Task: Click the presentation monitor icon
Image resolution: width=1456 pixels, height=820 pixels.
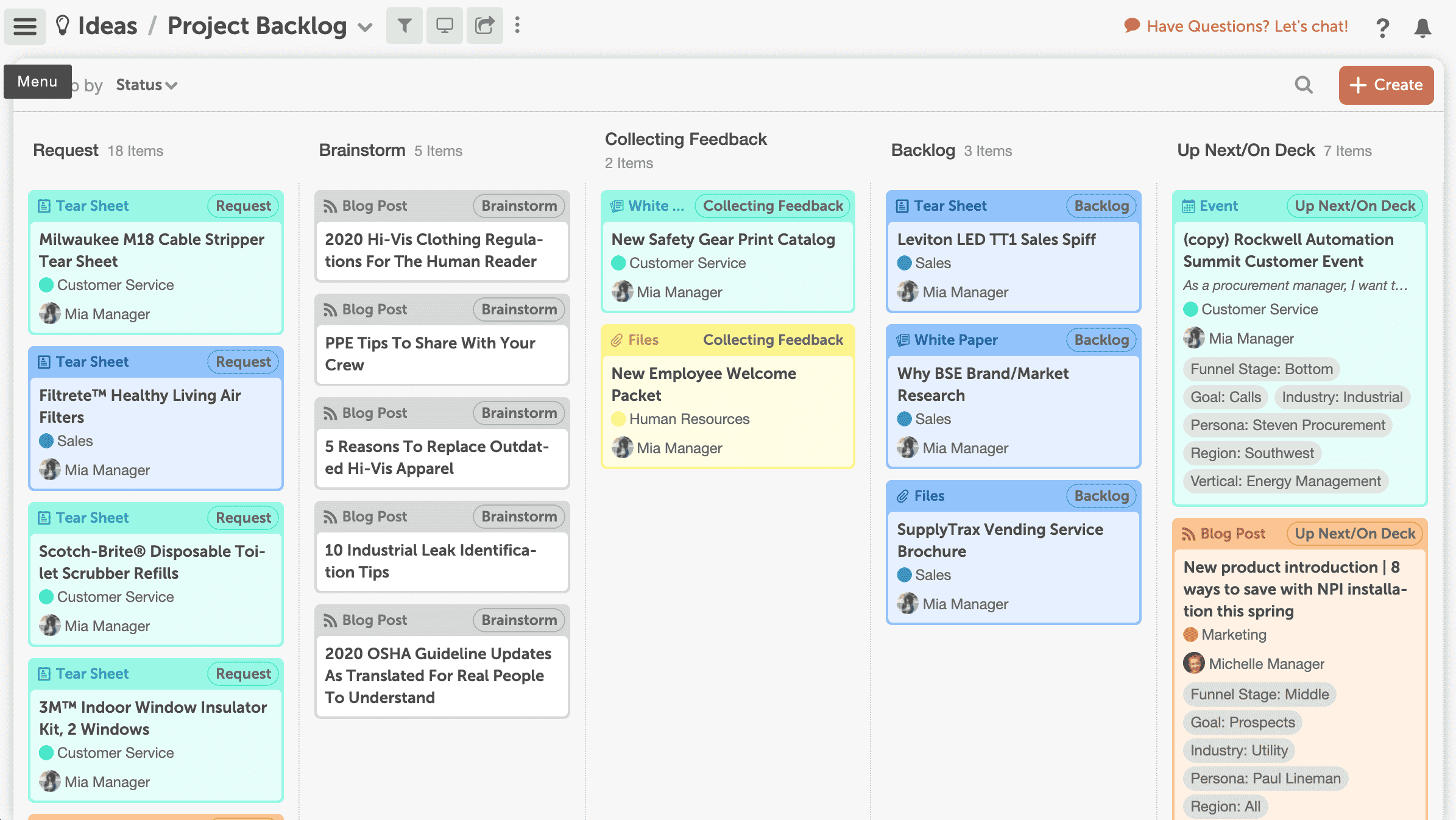Action: click(444, 25)
